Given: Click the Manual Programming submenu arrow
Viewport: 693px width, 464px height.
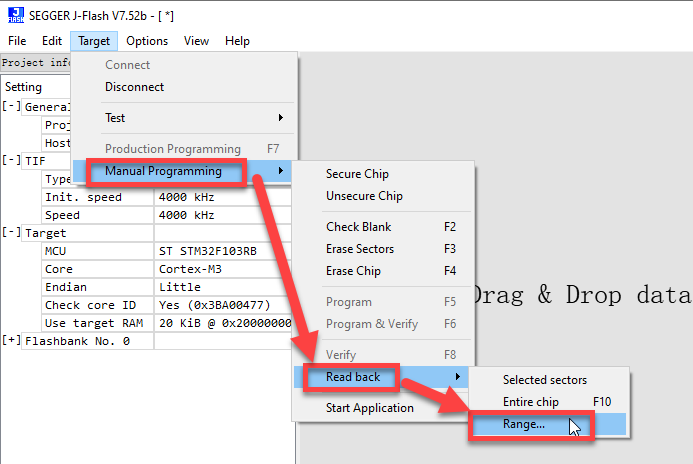Looking at the screenshot, I should pos(281,171).
